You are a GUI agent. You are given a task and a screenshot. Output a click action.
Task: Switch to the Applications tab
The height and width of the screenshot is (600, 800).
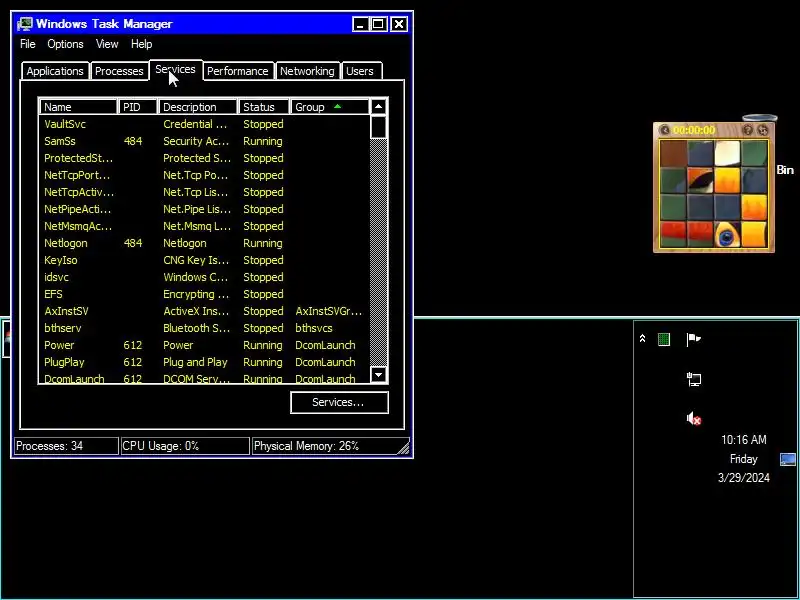click(55, 71)
